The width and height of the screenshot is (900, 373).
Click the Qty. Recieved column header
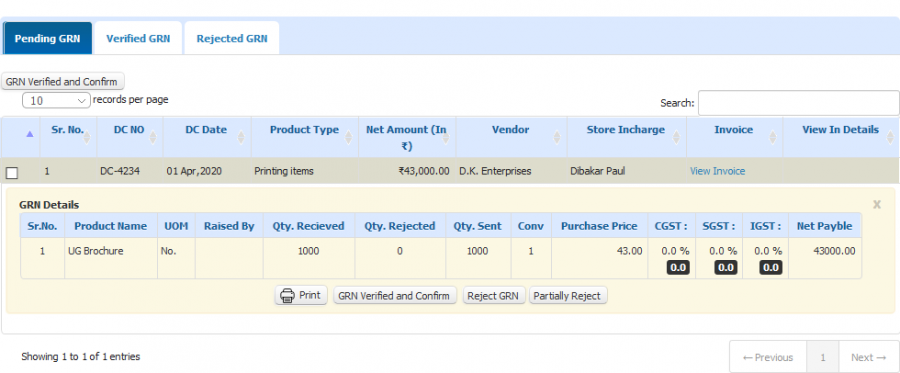[x=309, y=226]
